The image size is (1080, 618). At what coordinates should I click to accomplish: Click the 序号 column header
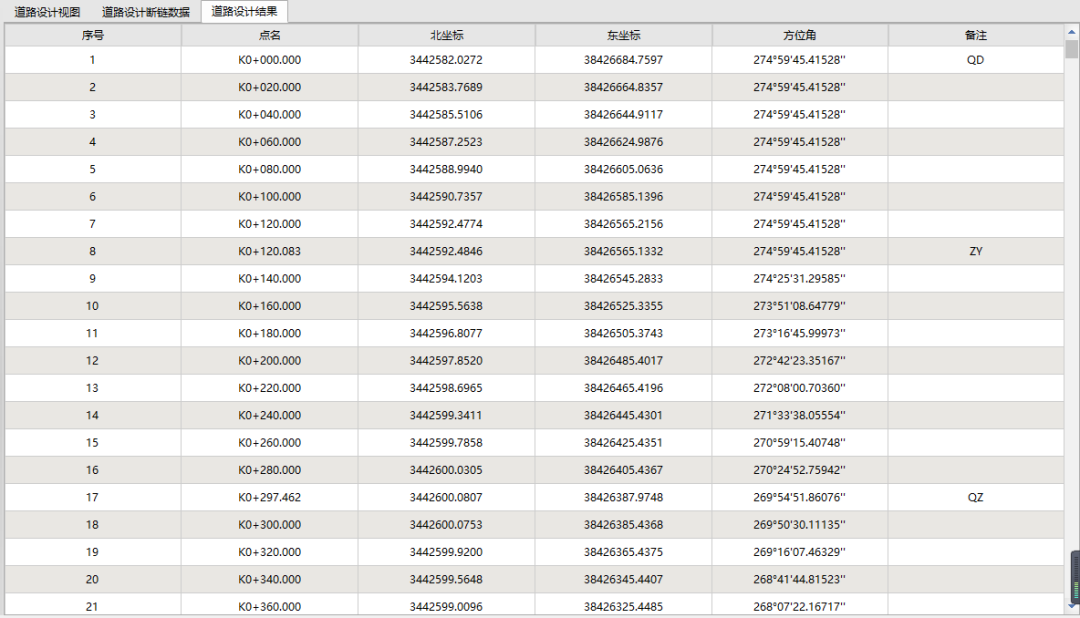click(x=92, y=34)
